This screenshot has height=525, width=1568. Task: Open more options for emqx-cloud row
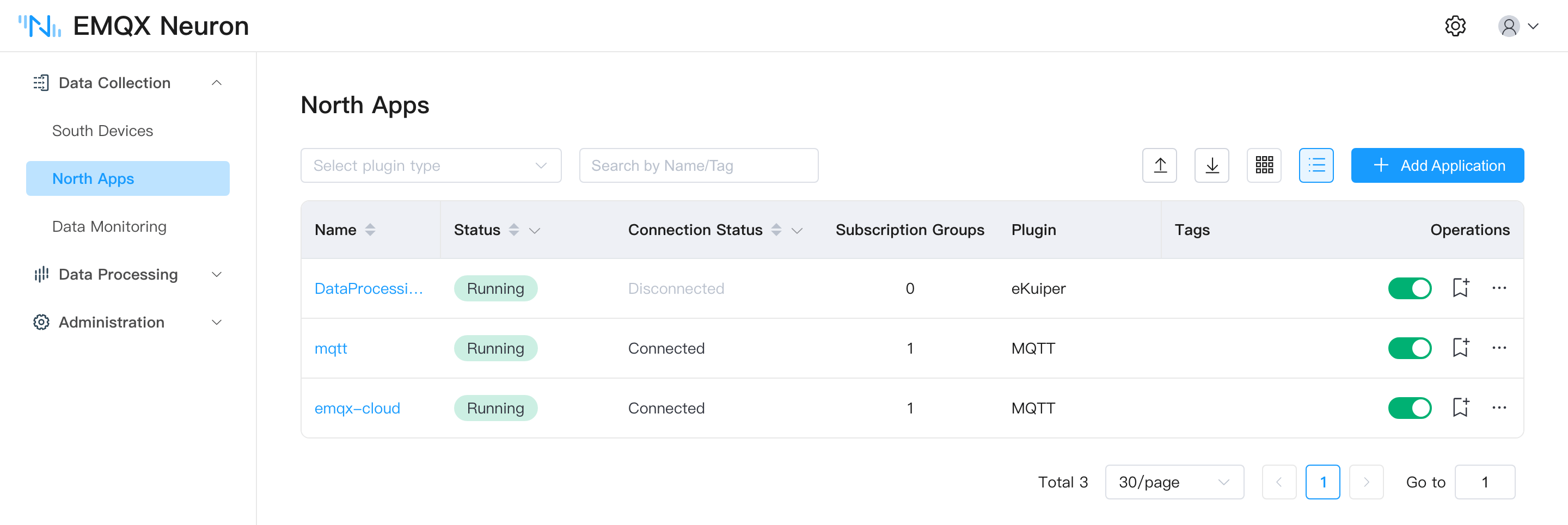1499,407
